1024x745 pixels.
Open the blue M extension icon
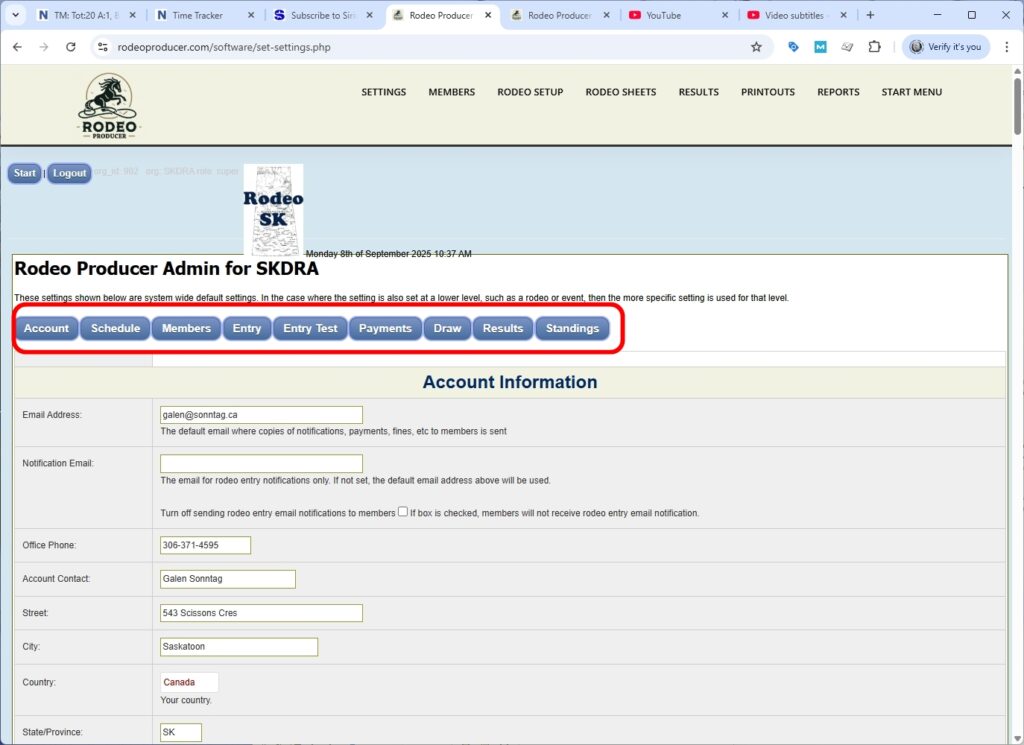click(x=821, y=46)
